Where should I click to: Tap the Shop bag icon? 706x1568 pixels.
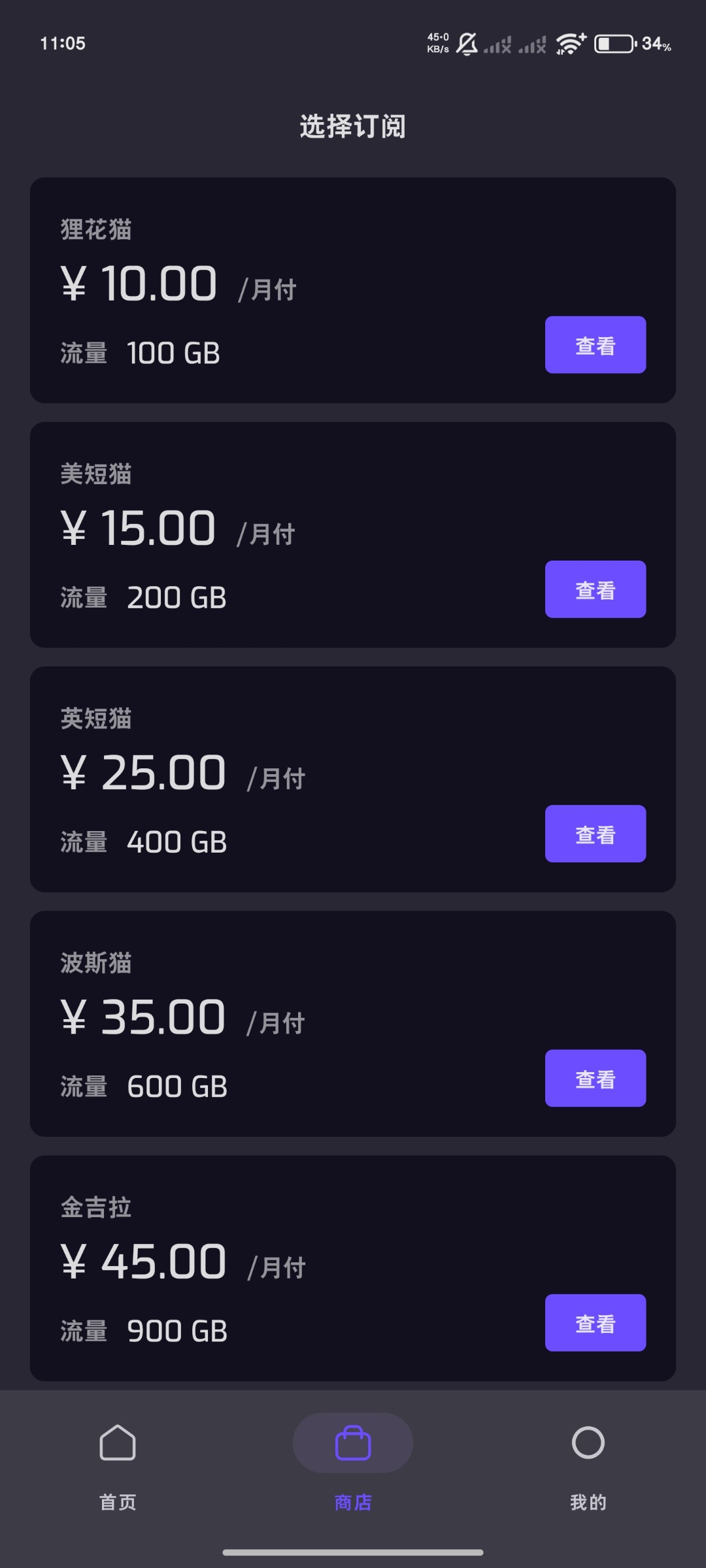[353, 1442]
